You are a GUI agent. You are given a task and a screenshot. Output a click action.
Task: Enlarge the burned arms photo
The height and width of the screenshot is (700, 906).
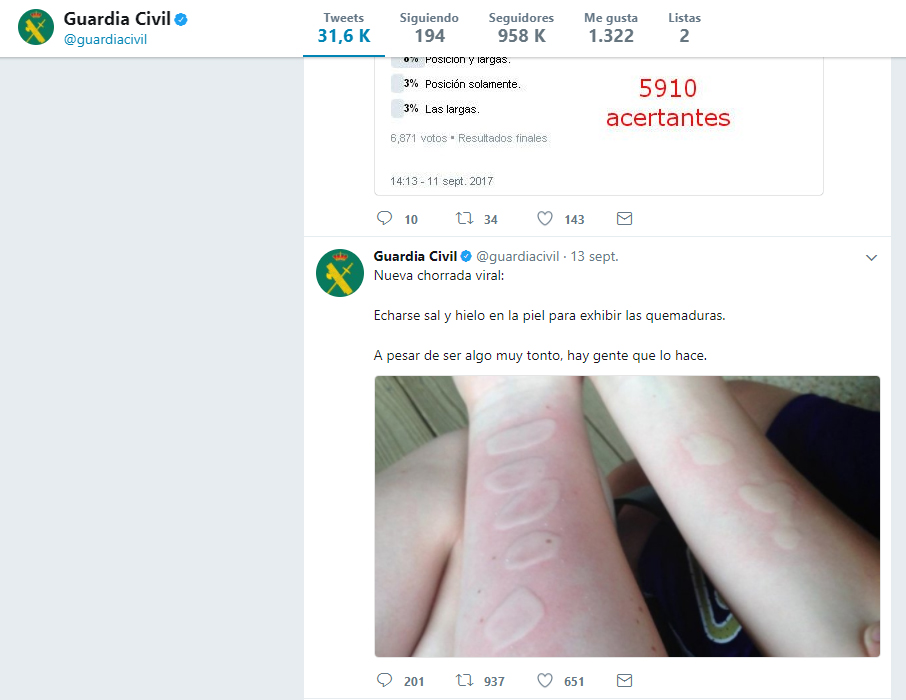(x=627, y=516)
